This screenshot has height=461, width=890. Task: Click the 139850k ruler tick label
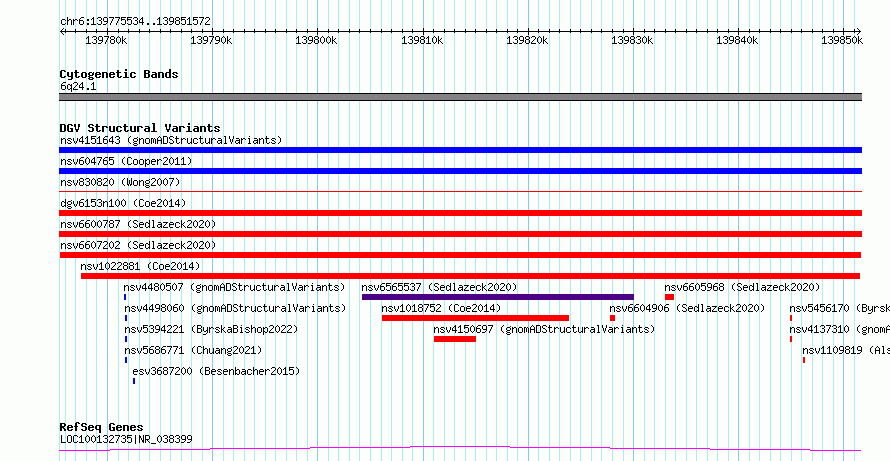pos(843,40)
